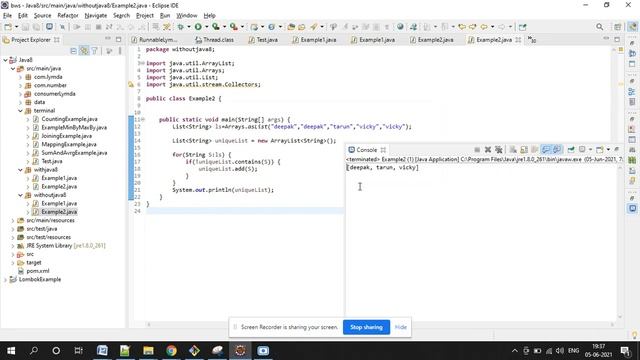Open the Source menu
This screenshot has height=360, width=640.
click(x=42, y=16)
